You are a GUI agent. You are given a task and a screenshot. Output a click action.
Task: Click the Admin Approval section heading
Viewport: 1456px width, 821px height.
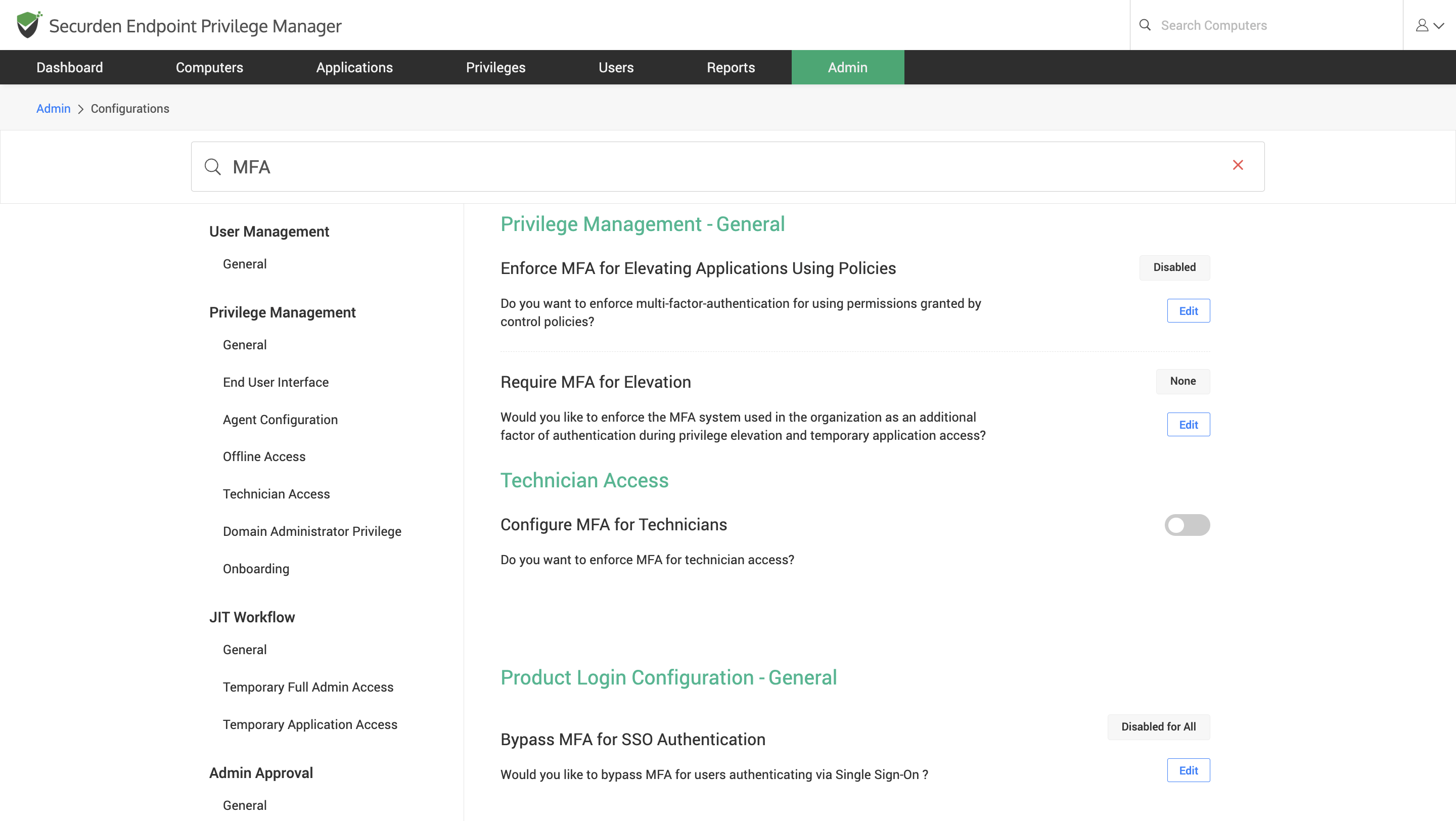coord(261,773)
